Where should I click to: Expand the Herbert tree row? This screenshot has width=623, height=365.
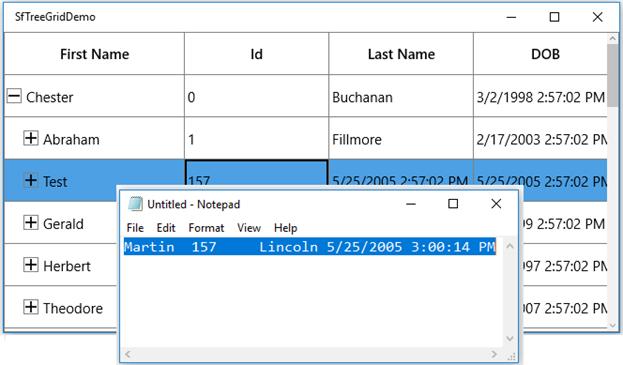(31, 265)
